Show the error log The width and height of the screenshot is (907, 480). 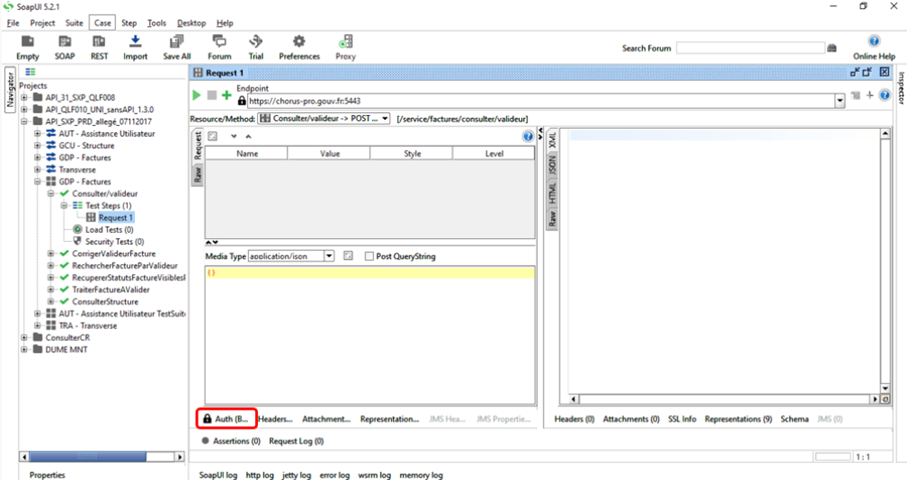[335, 475]
